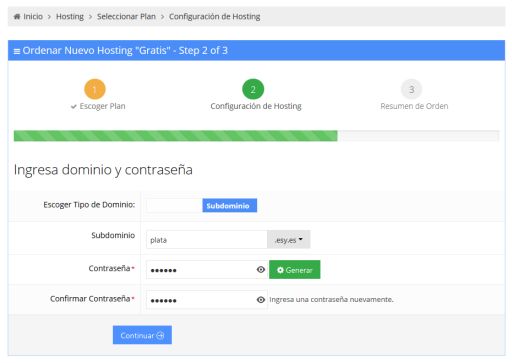Show password with Confirmar Contraseña eye icon
This screenshot has width=512, height=363.
pos(261,300)
